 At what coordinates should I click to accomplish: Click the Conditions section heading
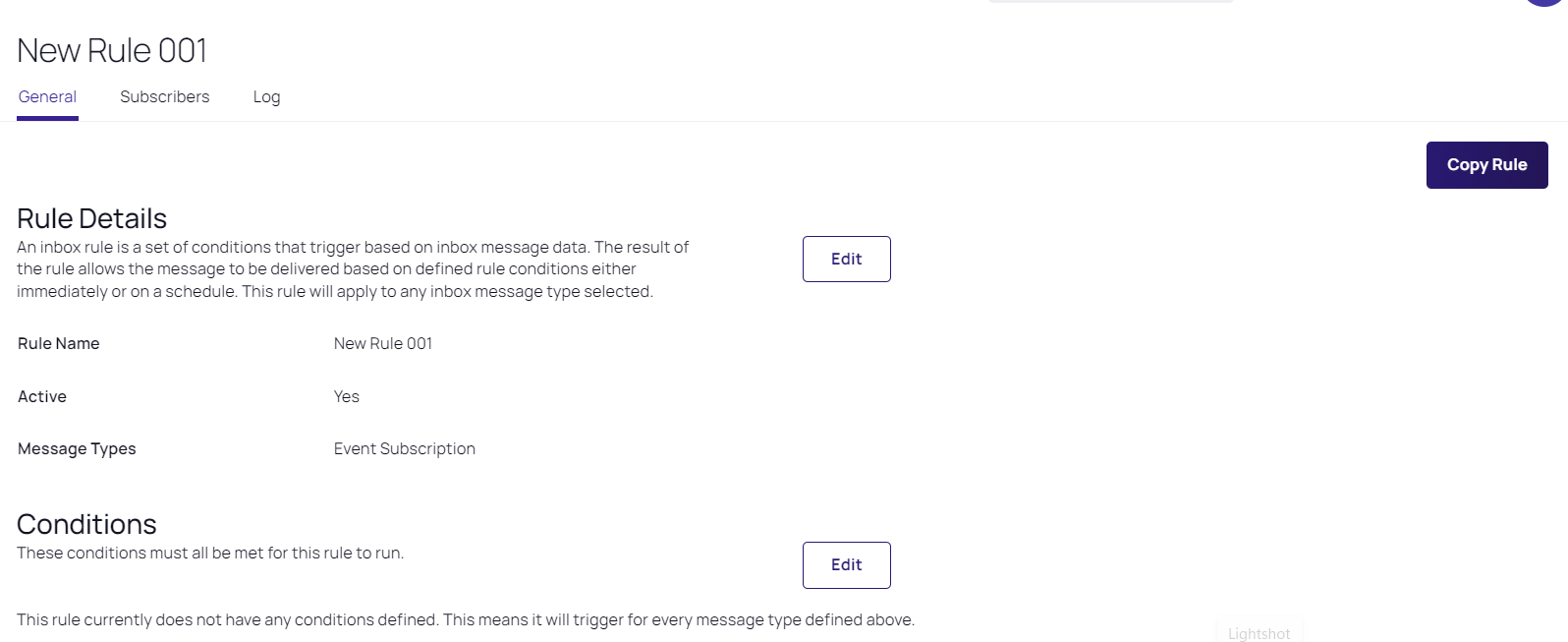86,524
